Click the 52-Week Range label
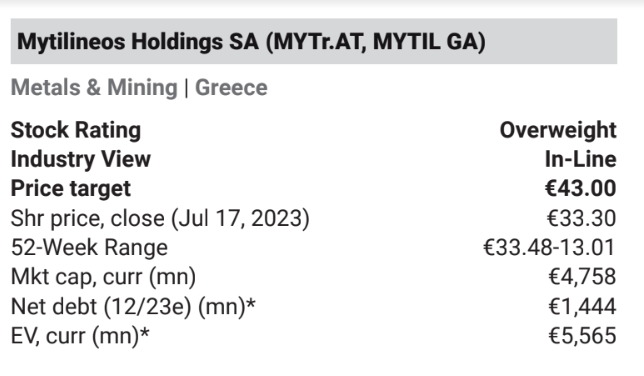Image resolution: width=644 pixels, height=376 pixels. (x=90, y=248)
